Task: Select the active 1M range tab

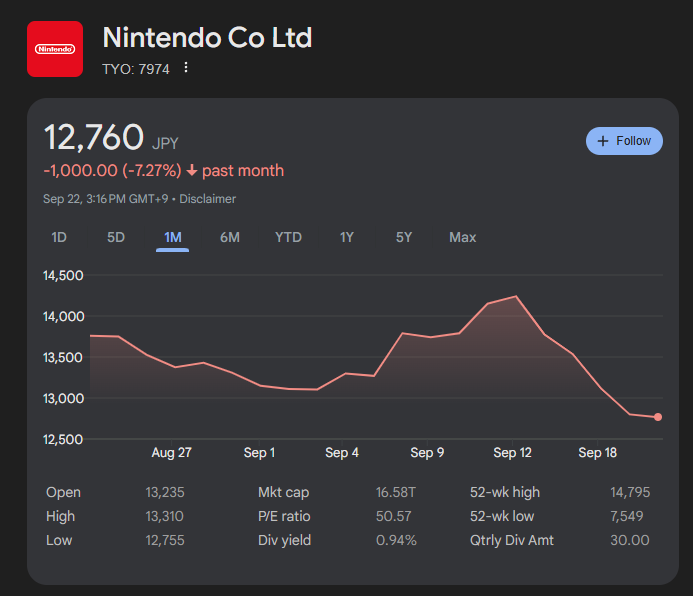Action: tap(173, 237)
